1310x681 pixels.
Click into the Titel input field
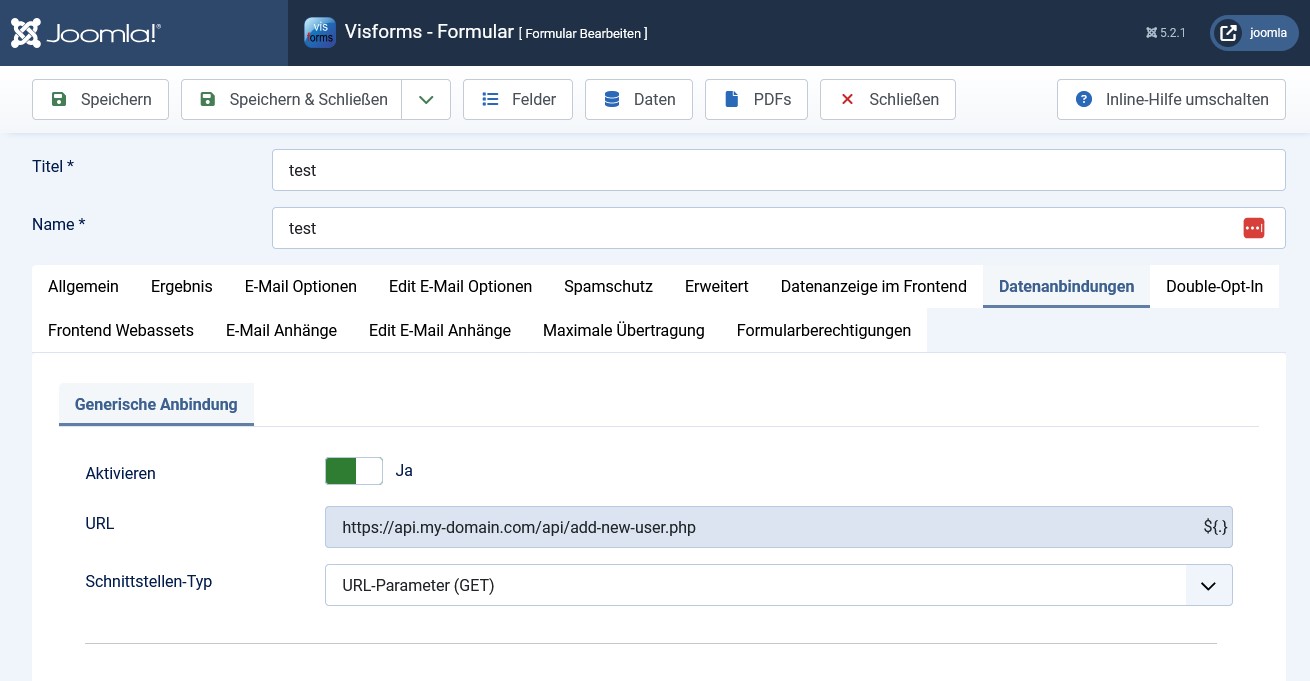click(778, 170)
